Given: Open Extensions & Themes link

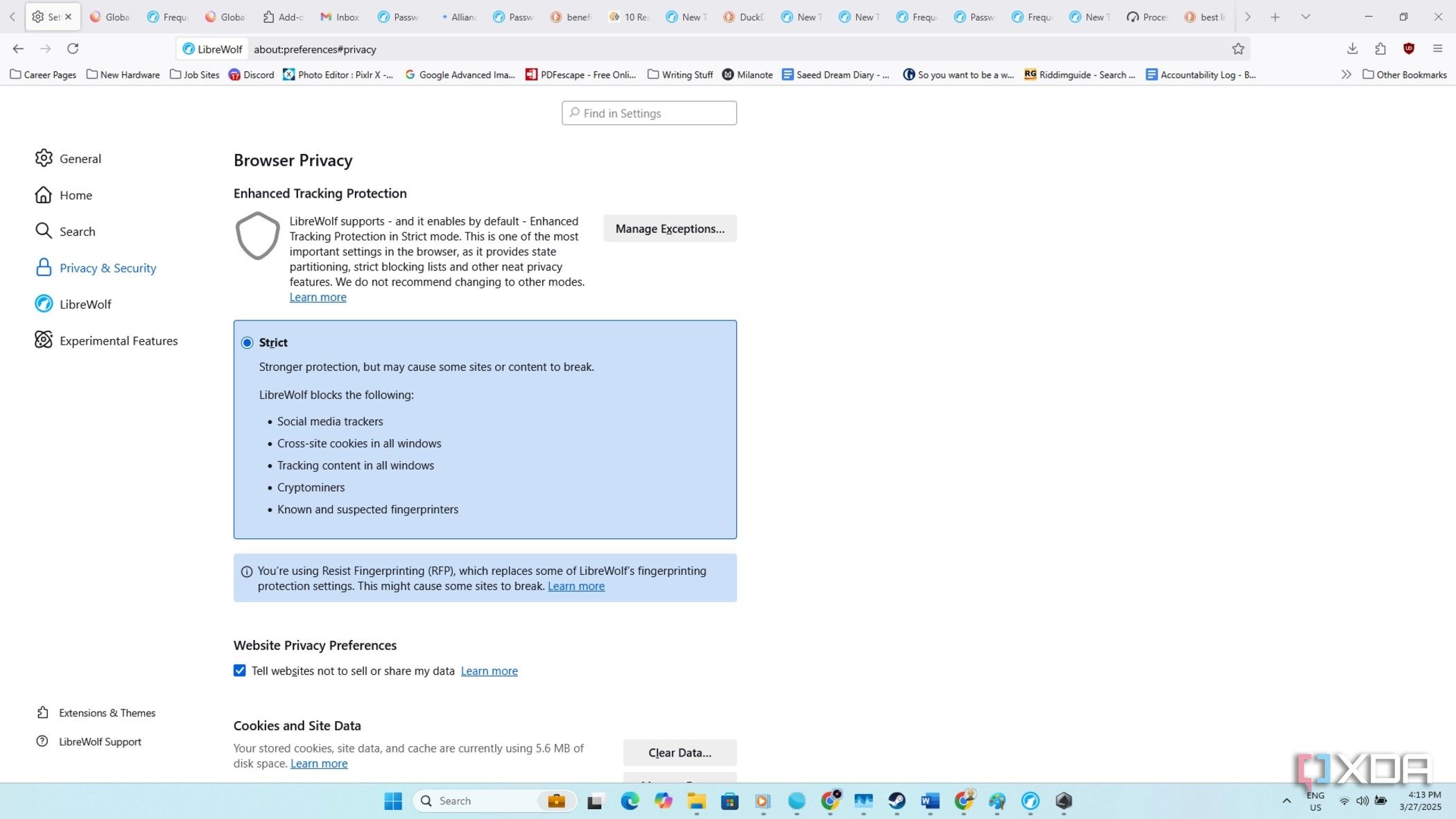Looking at the screenshot, I should [x=96, y=713].
